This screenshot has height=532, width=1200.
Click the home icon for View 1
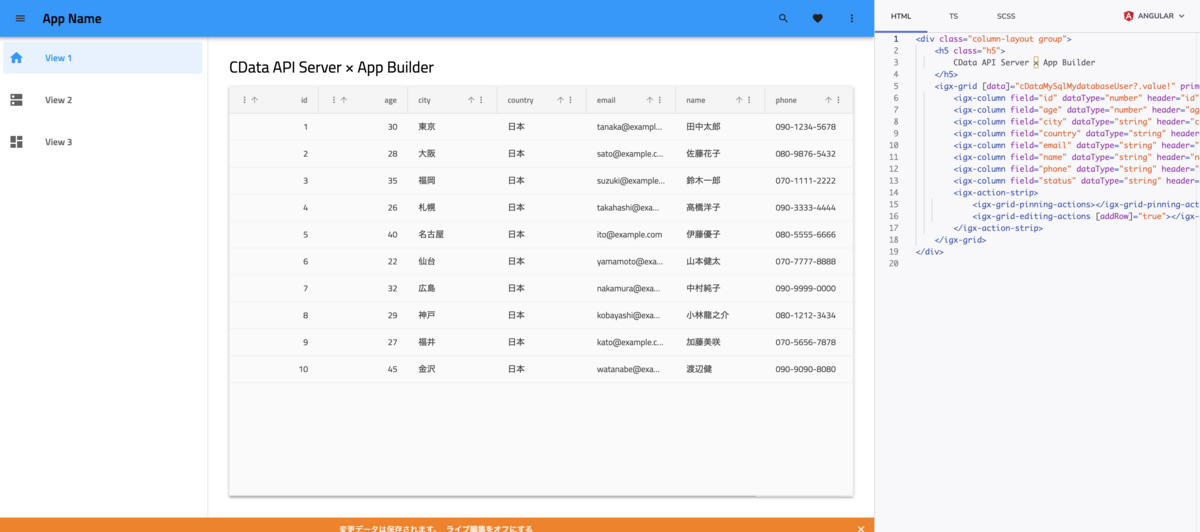(x=16, y=57)
